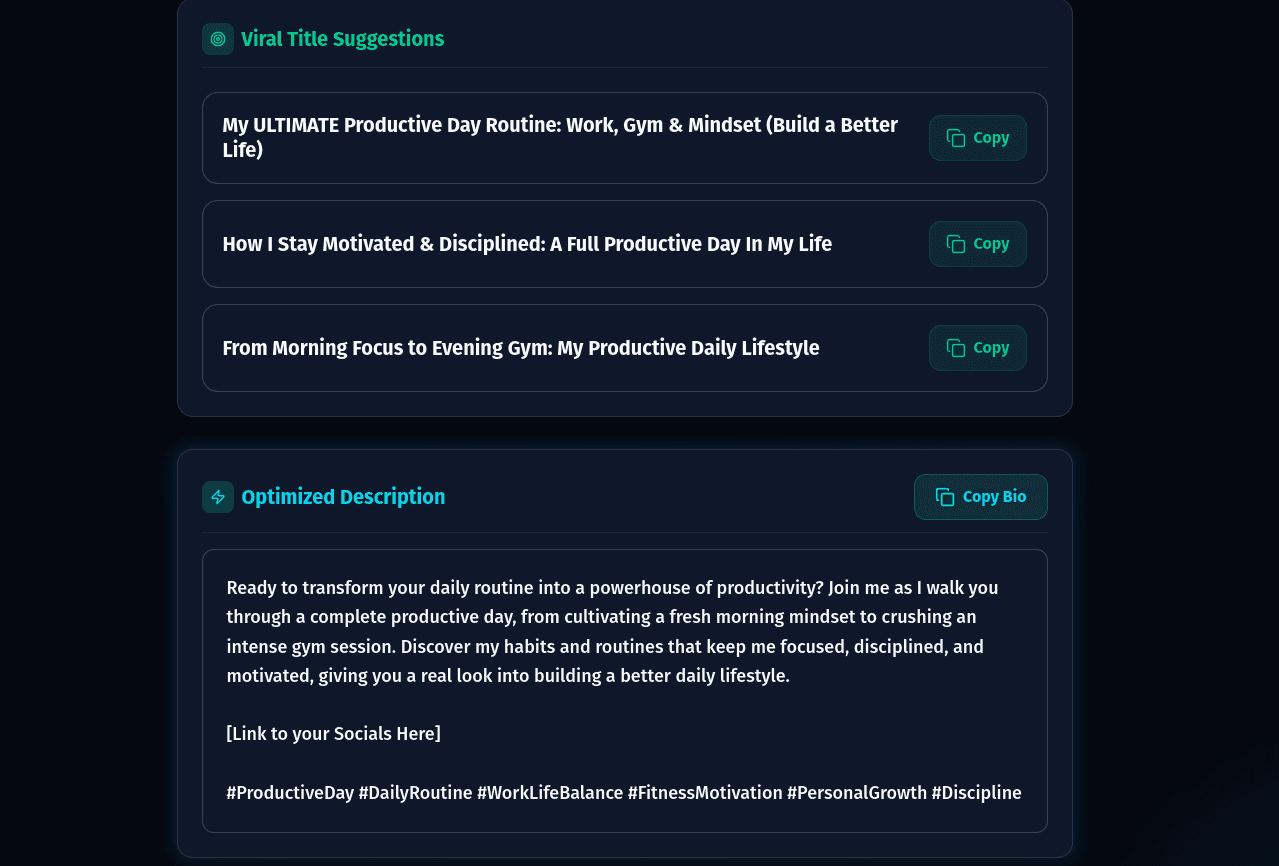
Task: Click the #ProductiveDay hashtag
Action: pyautogui.click(x=289, y=792)
